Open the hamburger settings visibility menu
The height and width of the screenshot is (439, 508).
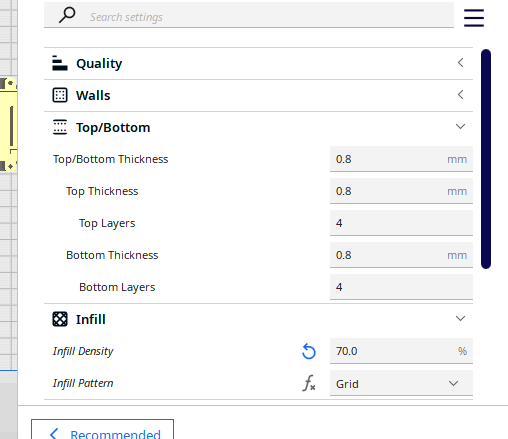tap(474, 18)
